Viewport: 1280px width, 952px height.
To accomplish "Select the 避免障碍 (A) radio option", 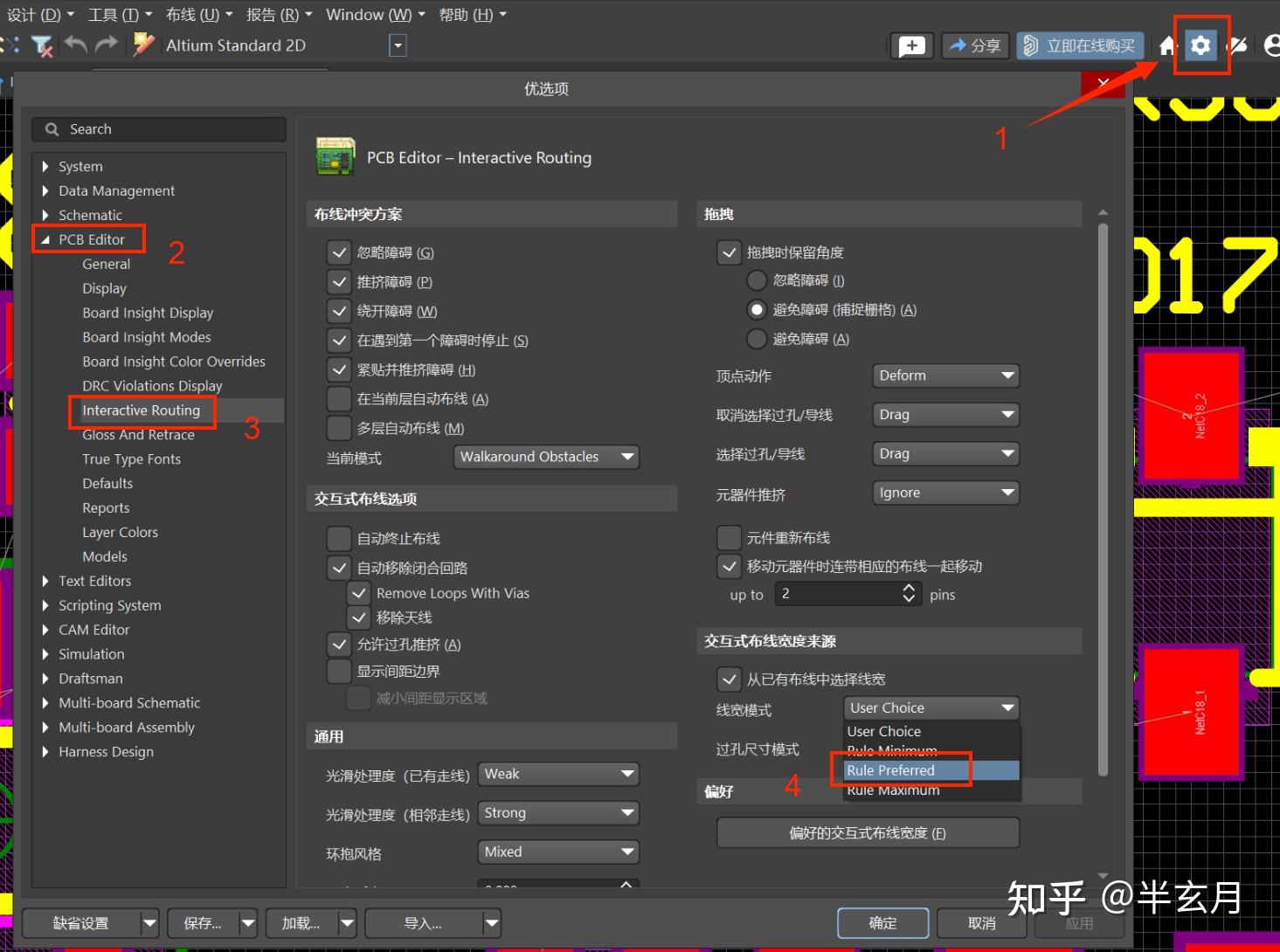I will click(x=757, y=339).
